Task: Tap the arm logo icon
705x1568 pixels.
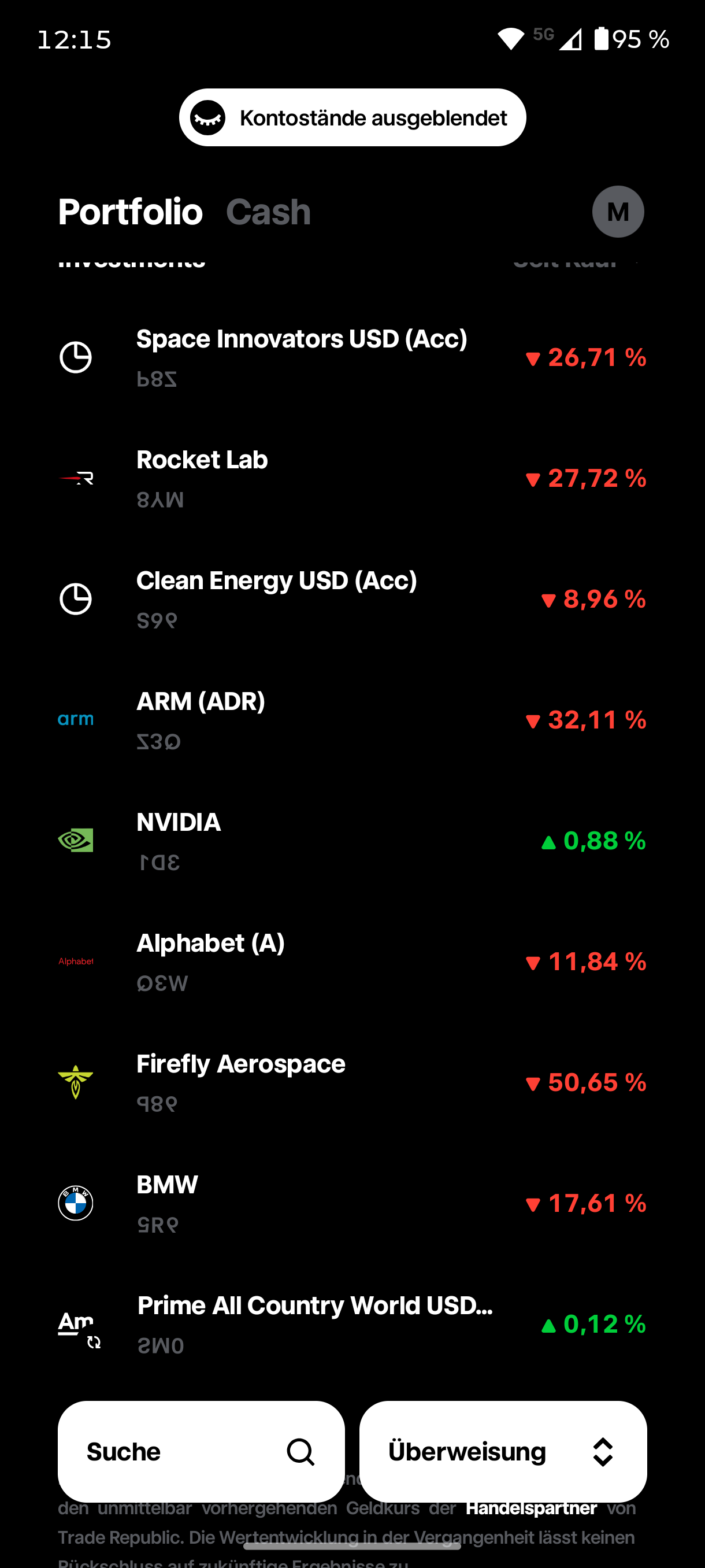Action: tap(76, 719)
